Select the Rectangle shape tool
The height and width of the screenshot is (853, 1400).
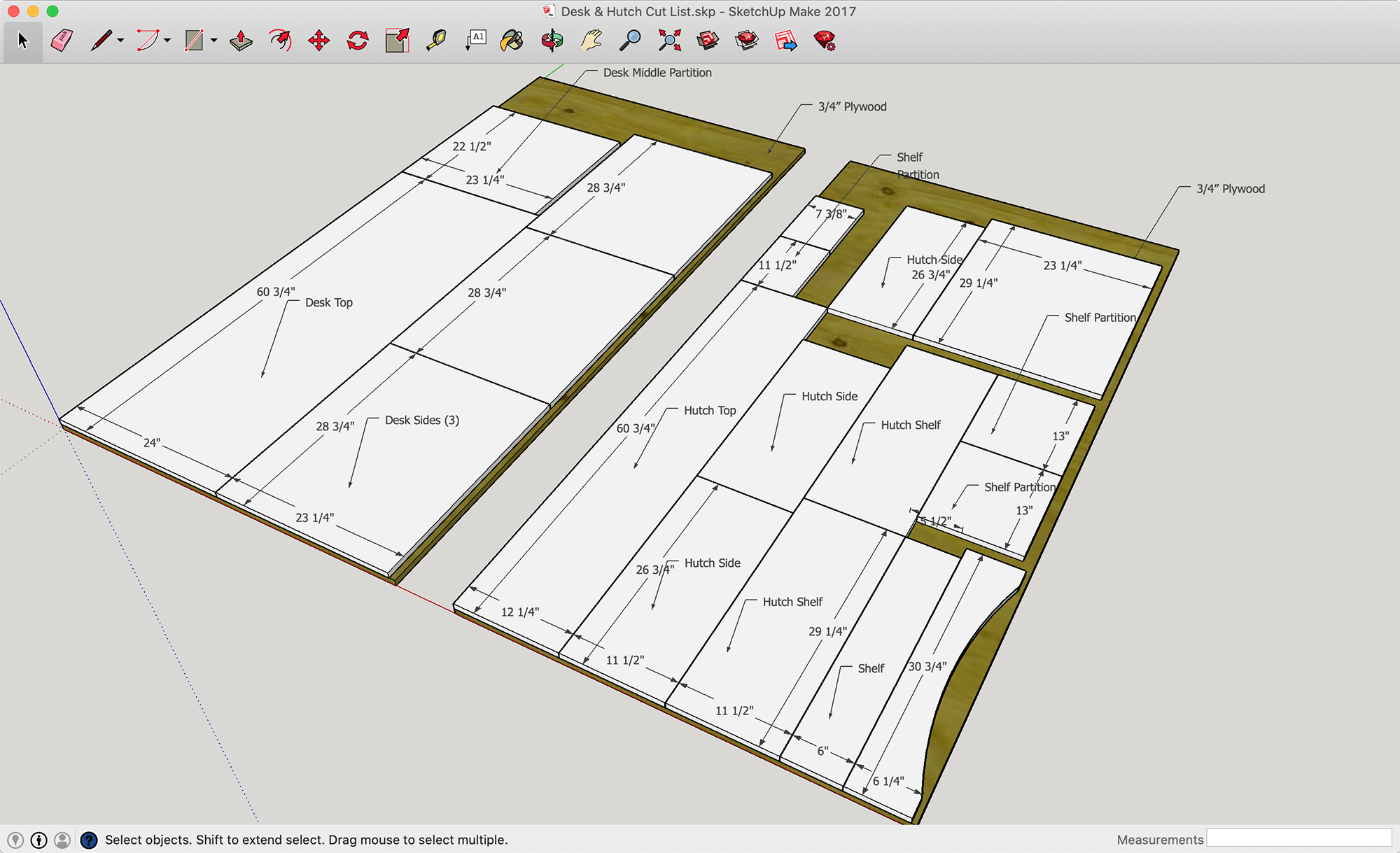pyautogui.click(x=194, y=41)
